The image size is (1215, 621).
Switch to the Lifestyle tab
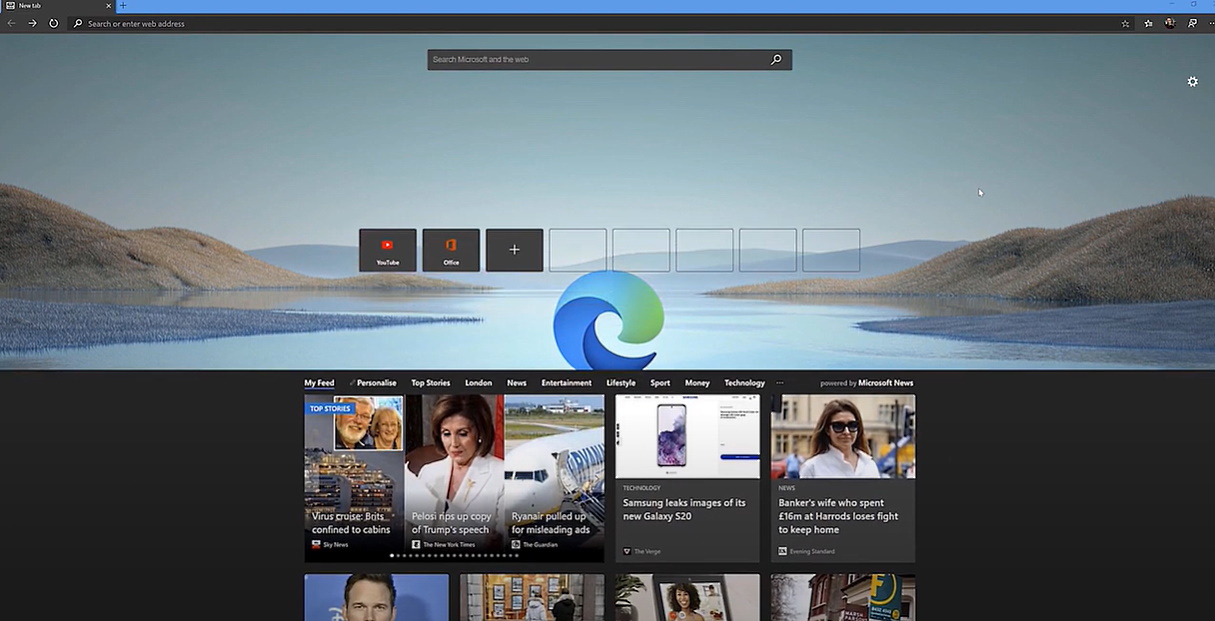tap(621, 383)
